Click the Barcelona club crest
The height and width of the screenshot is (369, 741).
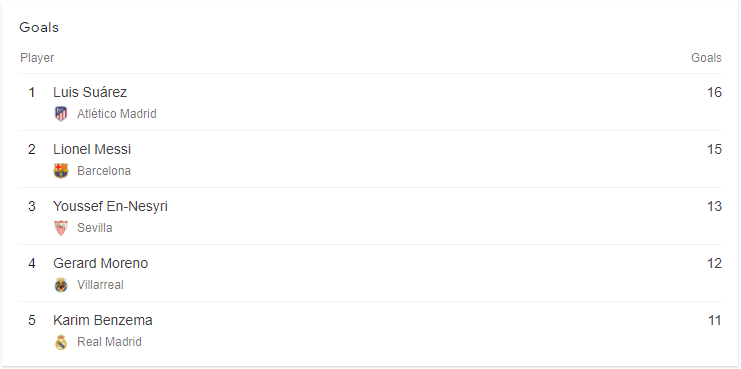click(61, 171)
